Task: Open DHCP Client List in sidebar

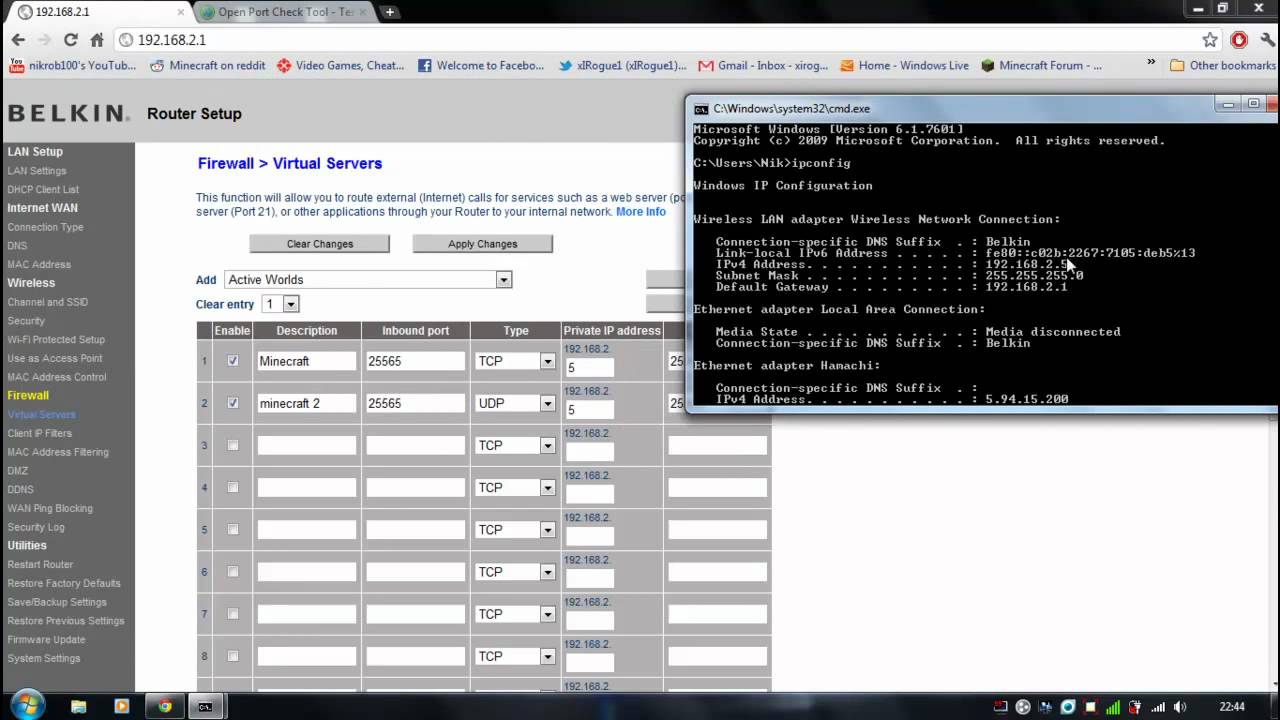Action: pyautogui.click(x=43, y=189)
